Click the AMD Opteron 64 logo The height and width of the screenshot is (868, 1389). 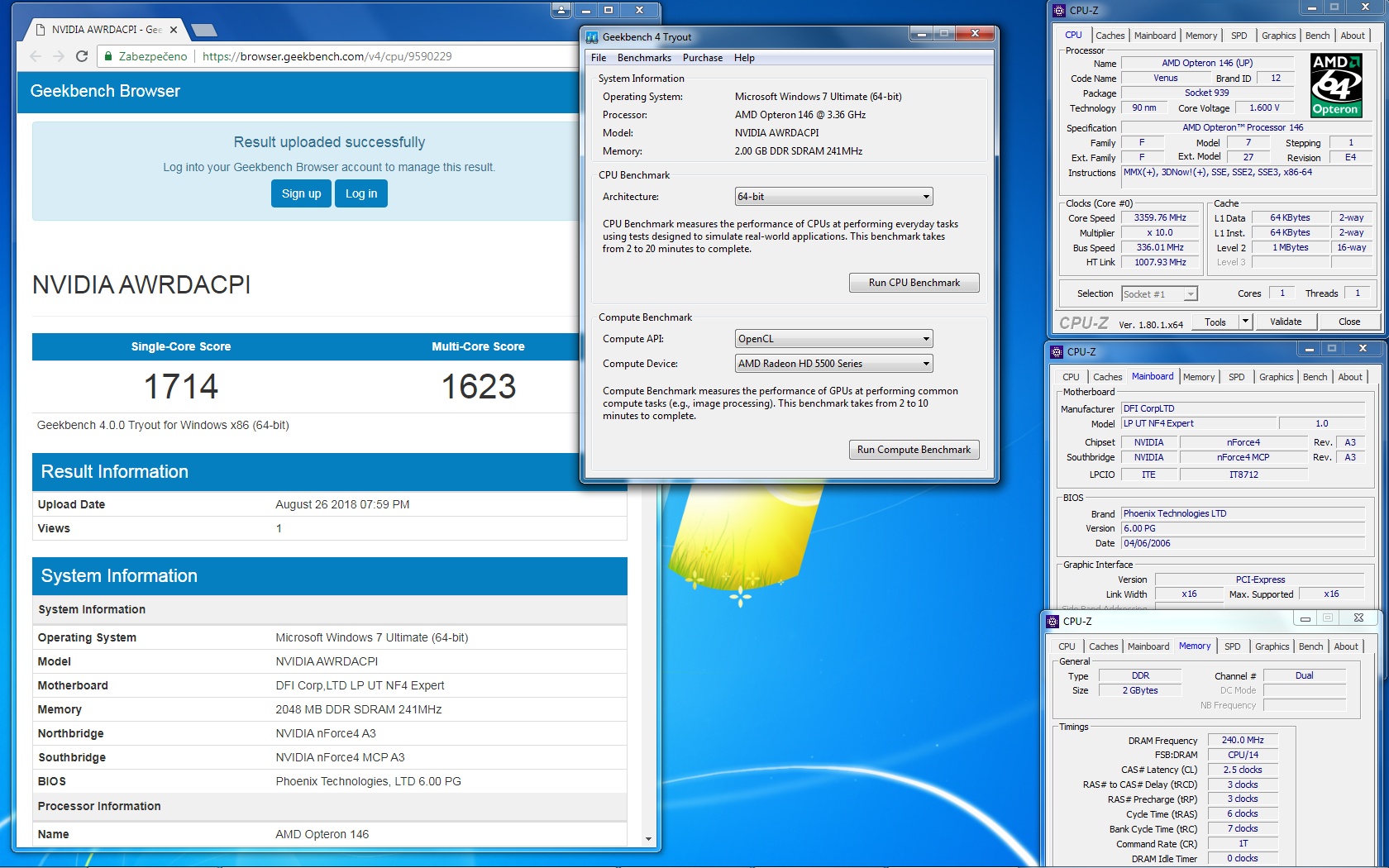[1335, 84]
